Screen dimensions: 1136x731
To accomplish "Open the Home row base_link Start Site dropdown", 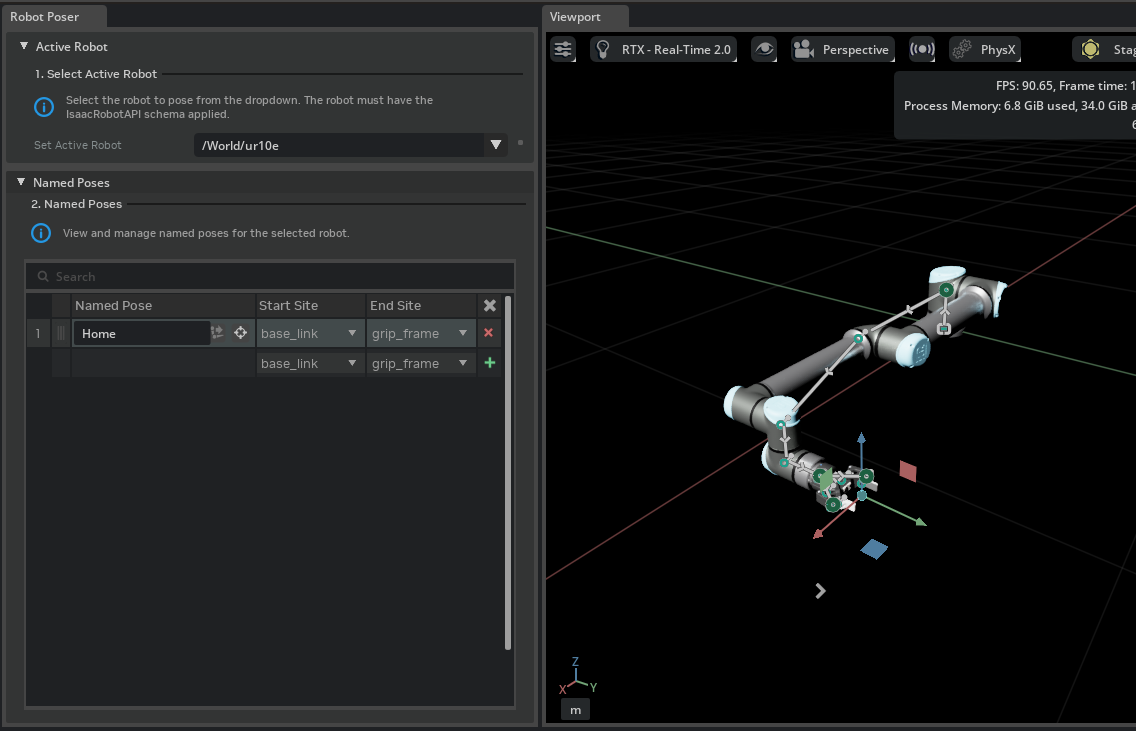I will [x=310, y=333].
